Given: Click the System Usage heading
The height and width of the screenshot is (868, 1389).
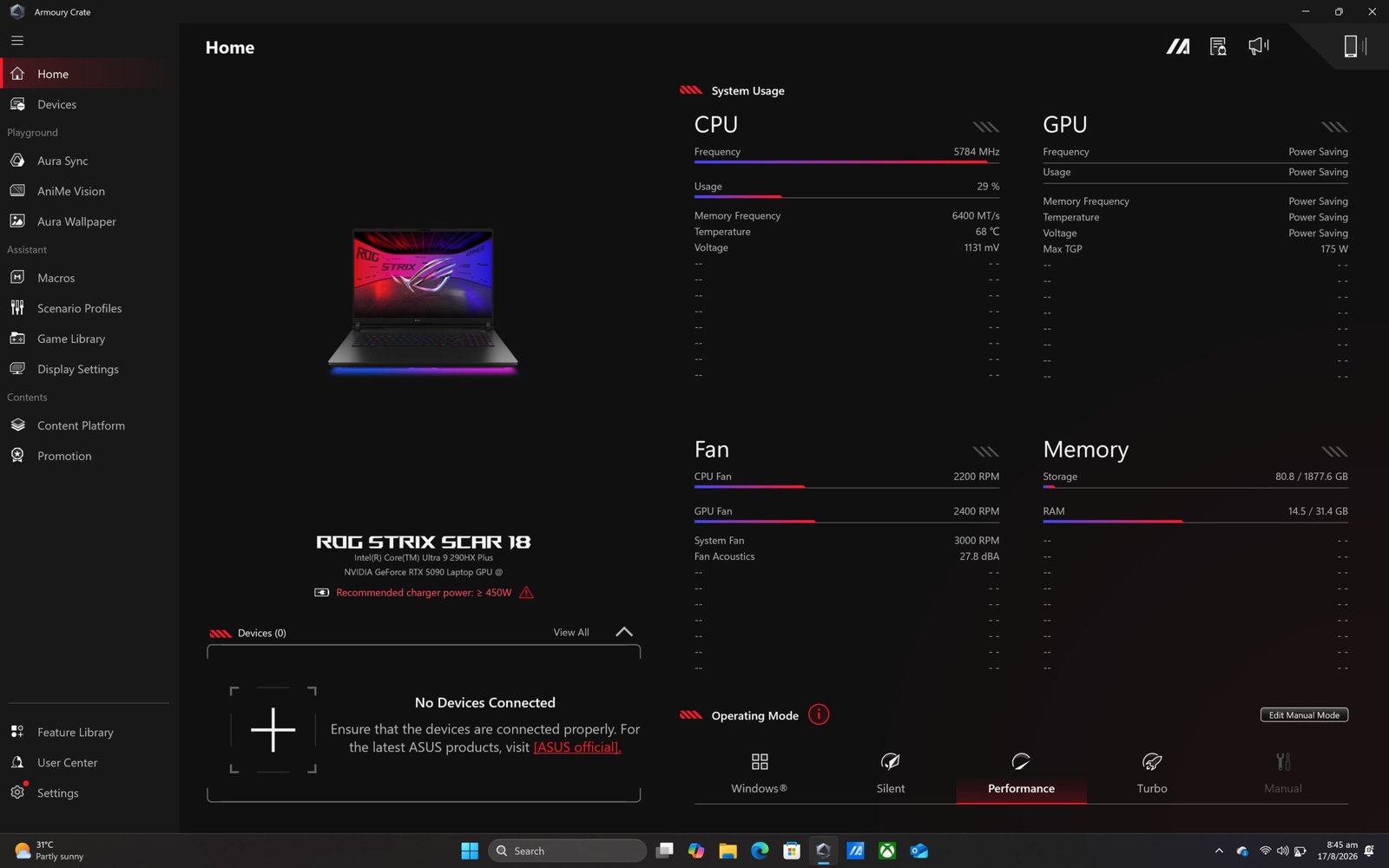Looking at the screenshot, I should (x=747, y=91).
